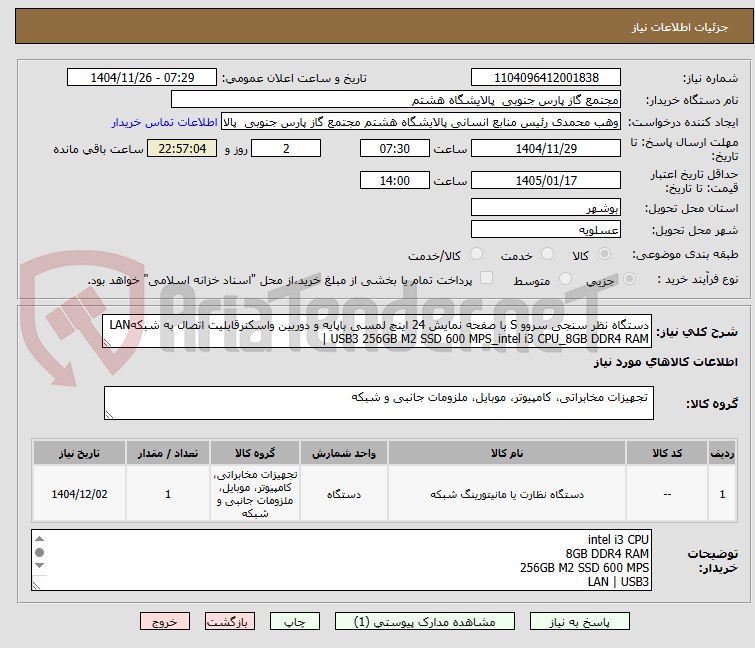Click the city field عسلویه
The width and height of the screenshot is (755, 648).
[x=546, y=230]
